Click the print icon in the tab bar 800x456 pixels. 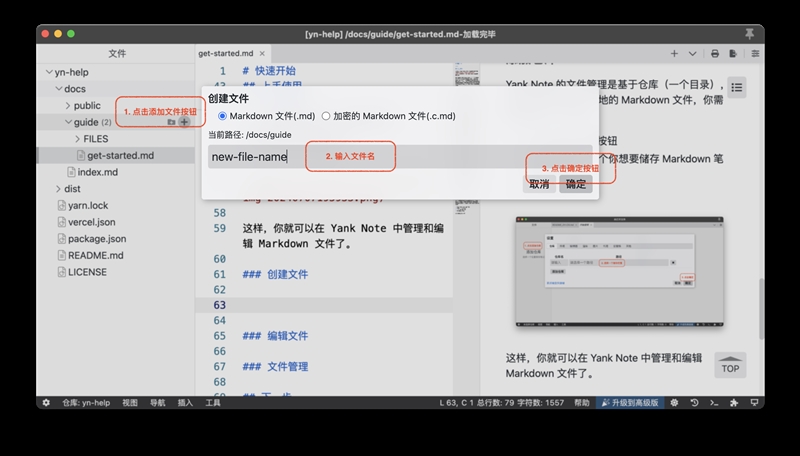click(x=715, y=54)
